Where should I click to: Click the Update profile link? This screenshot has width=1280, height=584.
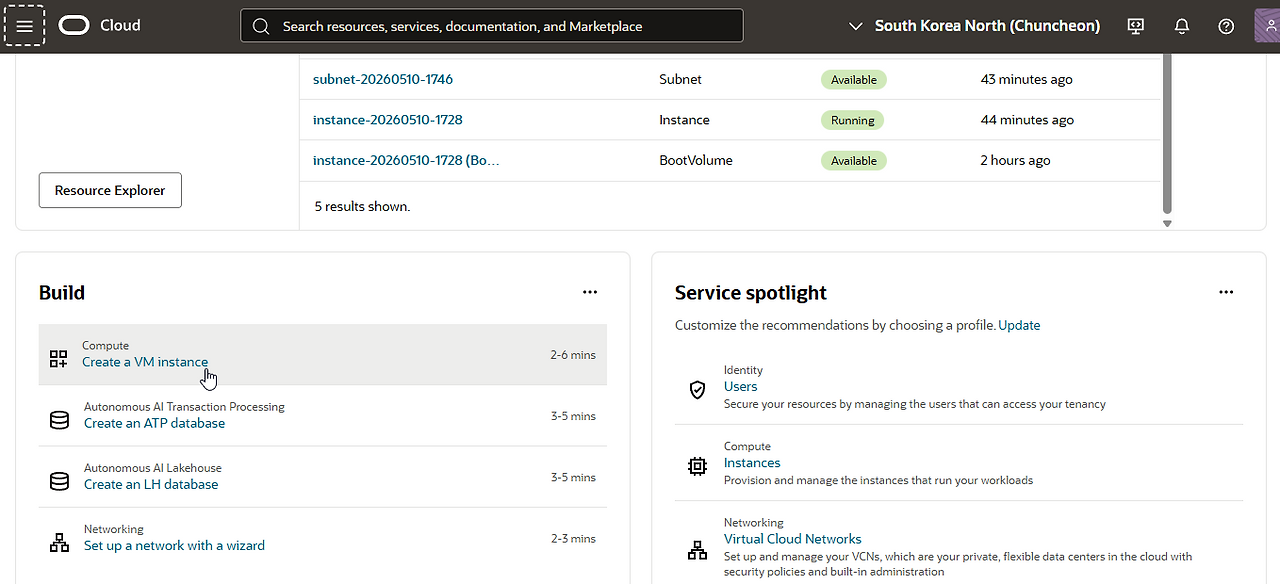[x=1019, y=325]
